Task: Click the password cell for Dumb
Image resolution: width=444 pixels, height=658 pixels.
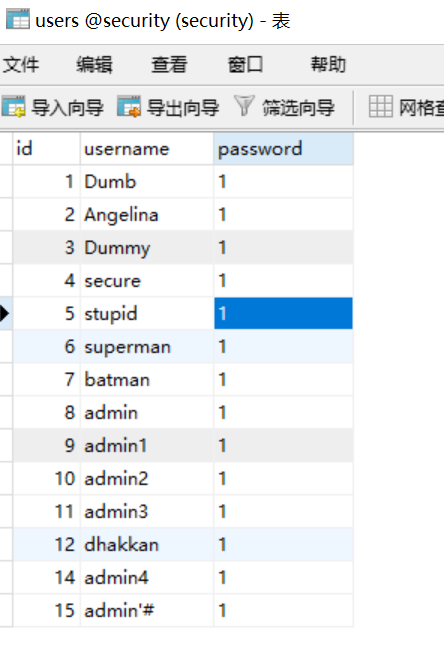Action: click(283, 182)
